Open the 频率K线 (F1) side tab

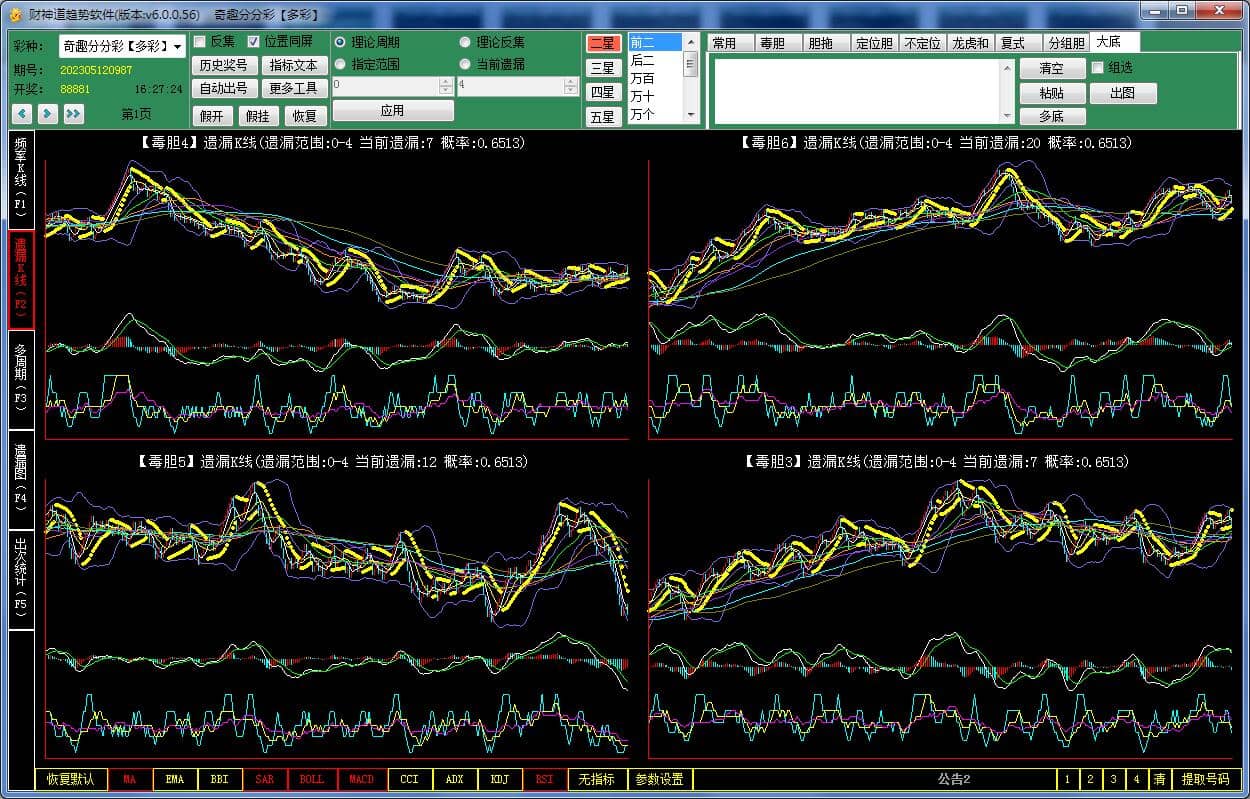(21, 180)
